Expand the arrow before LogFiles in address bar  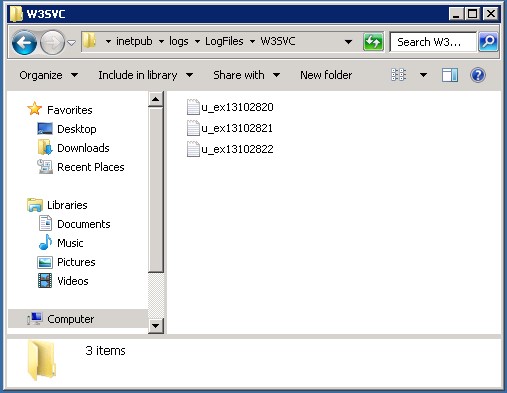(197, 42)
